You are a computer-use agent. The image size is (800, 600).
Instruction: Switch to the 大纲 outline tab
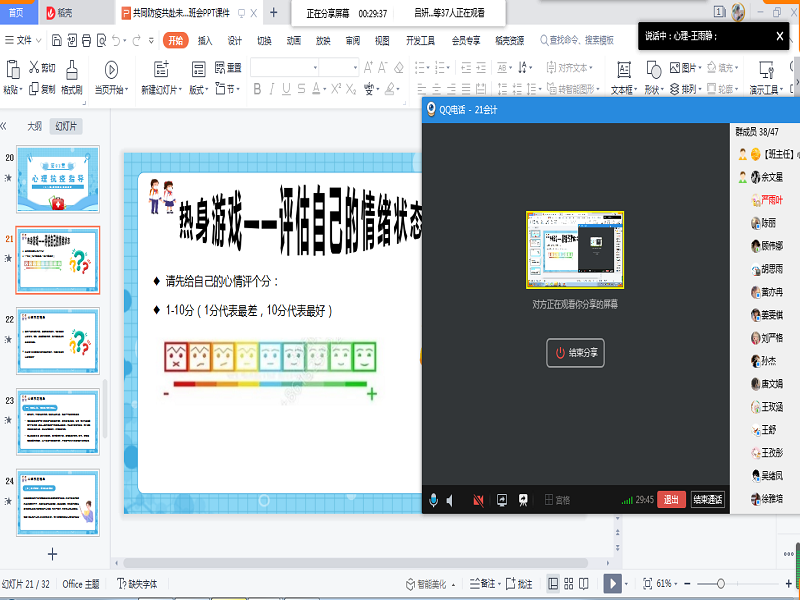point(35,127)
